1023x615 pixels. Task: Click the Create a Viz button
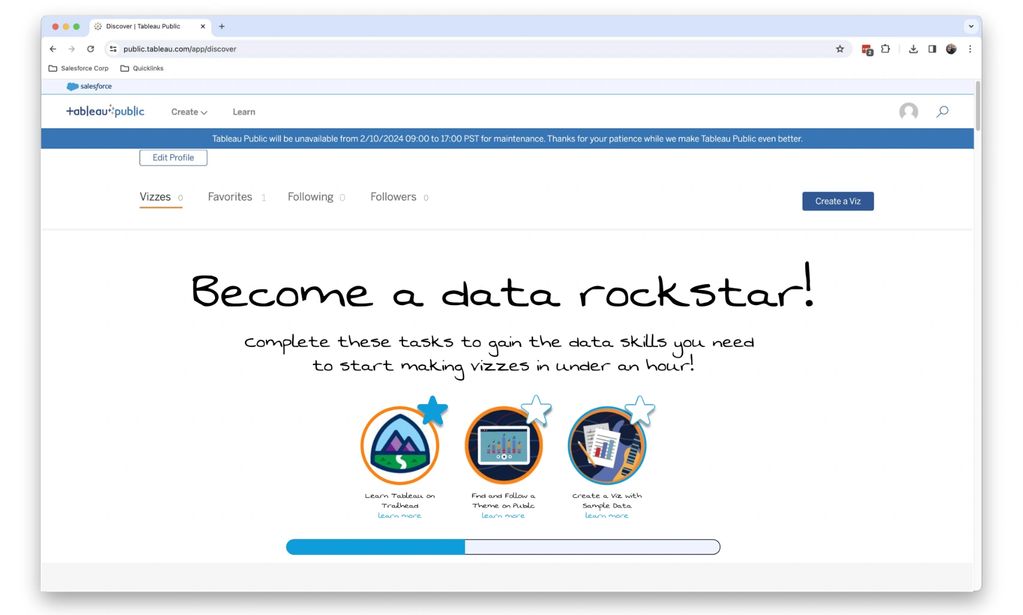point(837,201)
